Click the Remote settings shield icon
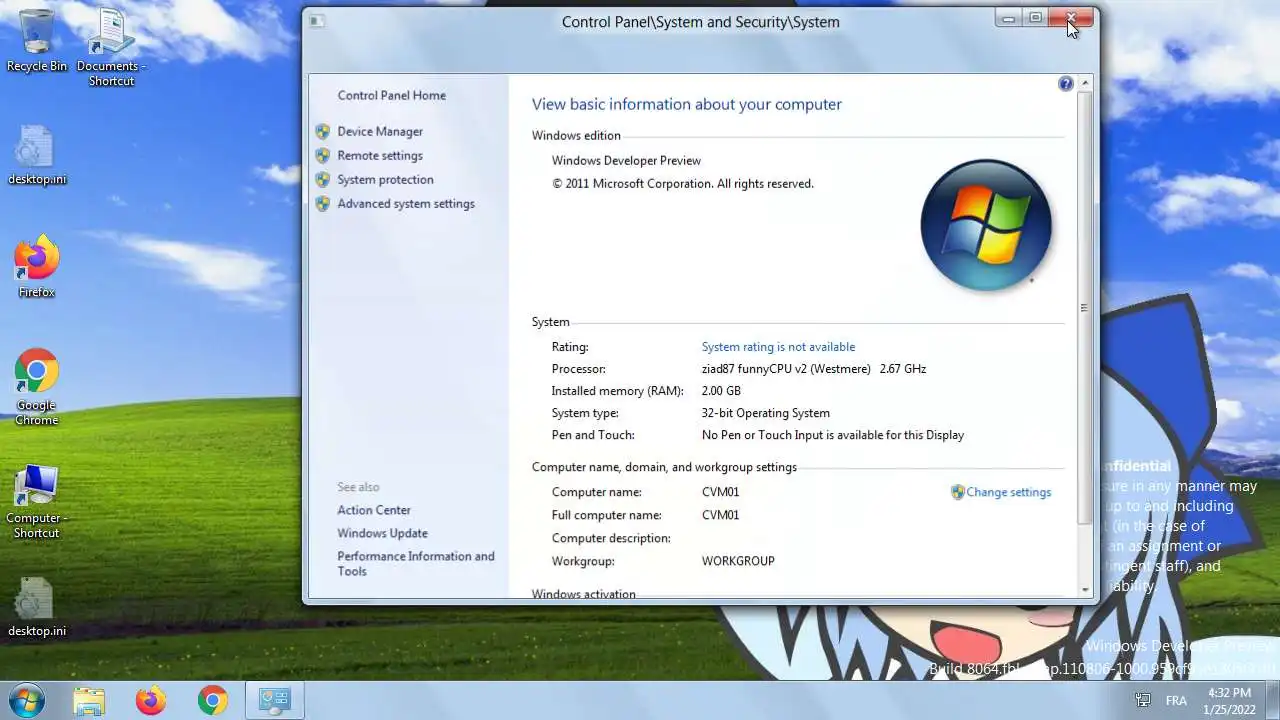The image size is (1280, 720). (323, 155)
